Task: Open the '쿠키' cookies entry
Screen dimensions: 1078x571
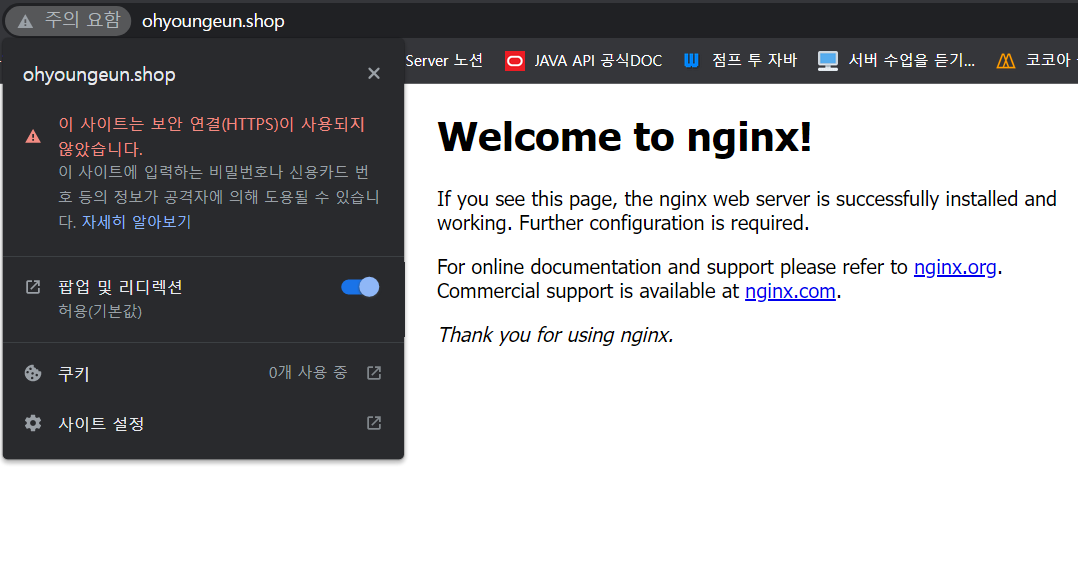Action: pos(204,373)
